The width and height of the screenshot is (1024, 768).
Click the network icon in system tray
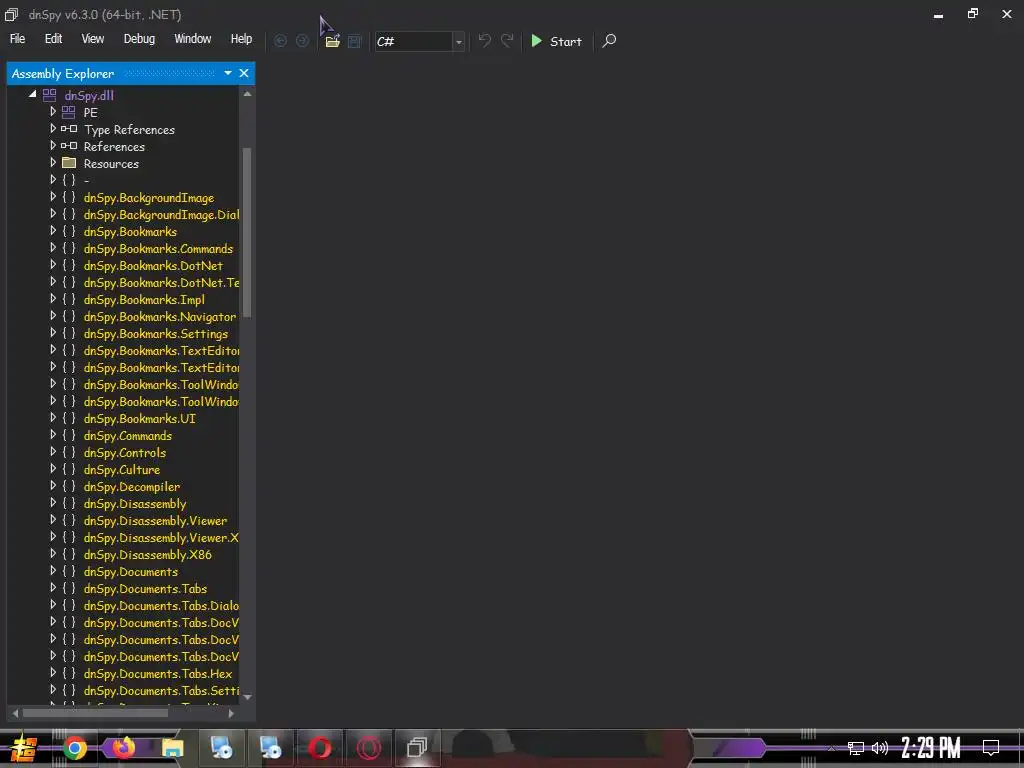[856, 748]
